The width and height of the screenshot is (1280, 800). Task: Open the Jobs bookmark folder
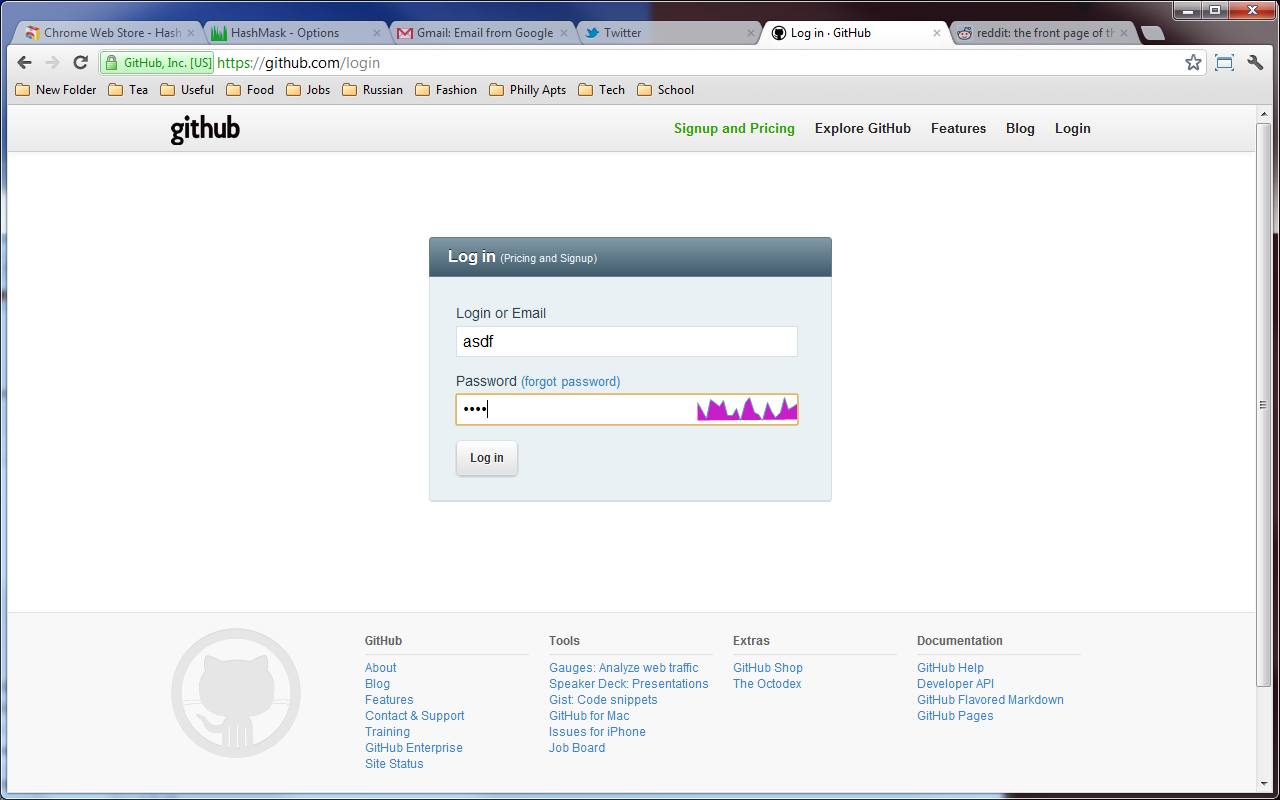(308, 90)
